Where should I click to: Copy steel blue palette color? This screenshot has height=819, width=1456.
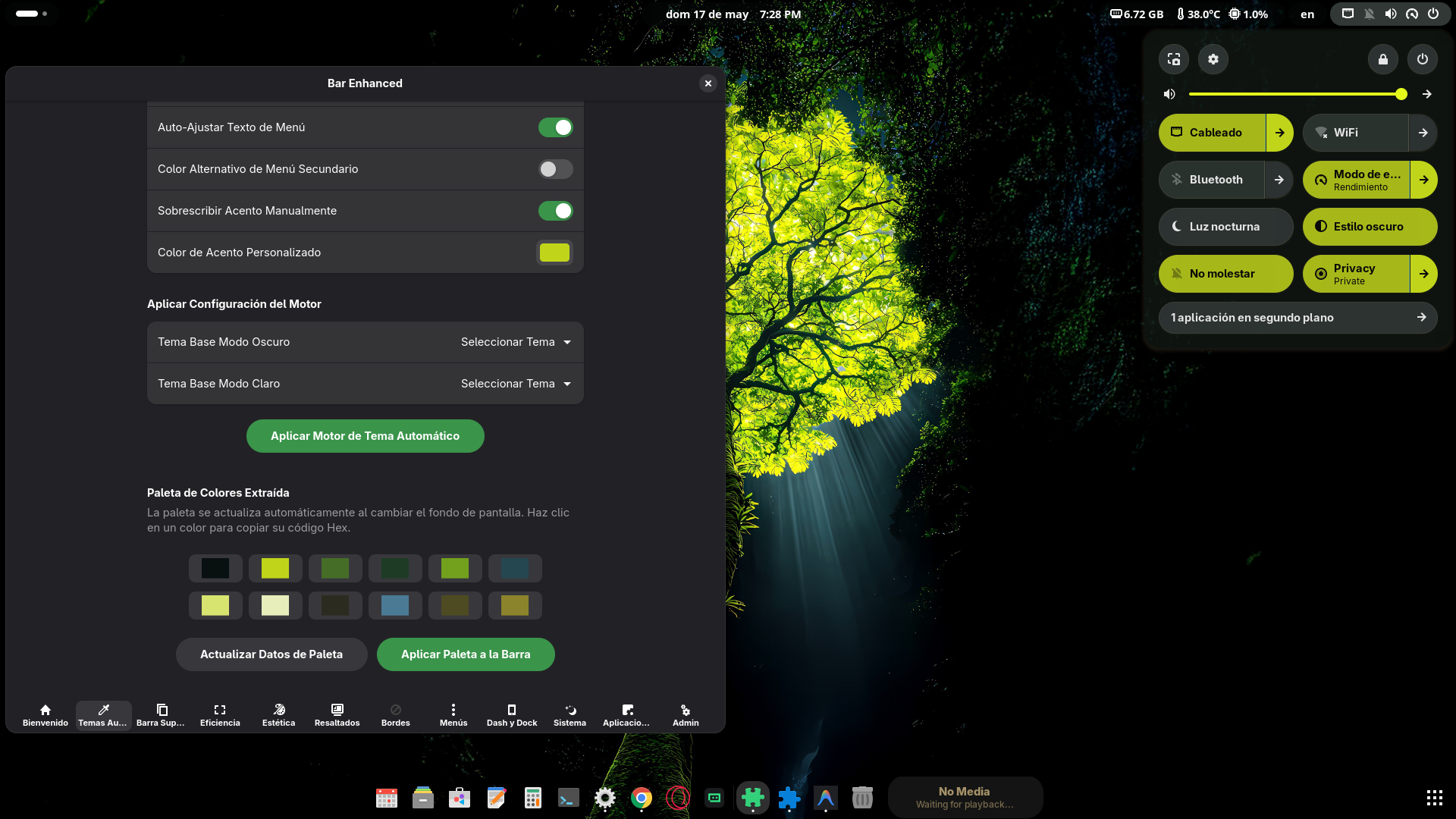[394, 605]
